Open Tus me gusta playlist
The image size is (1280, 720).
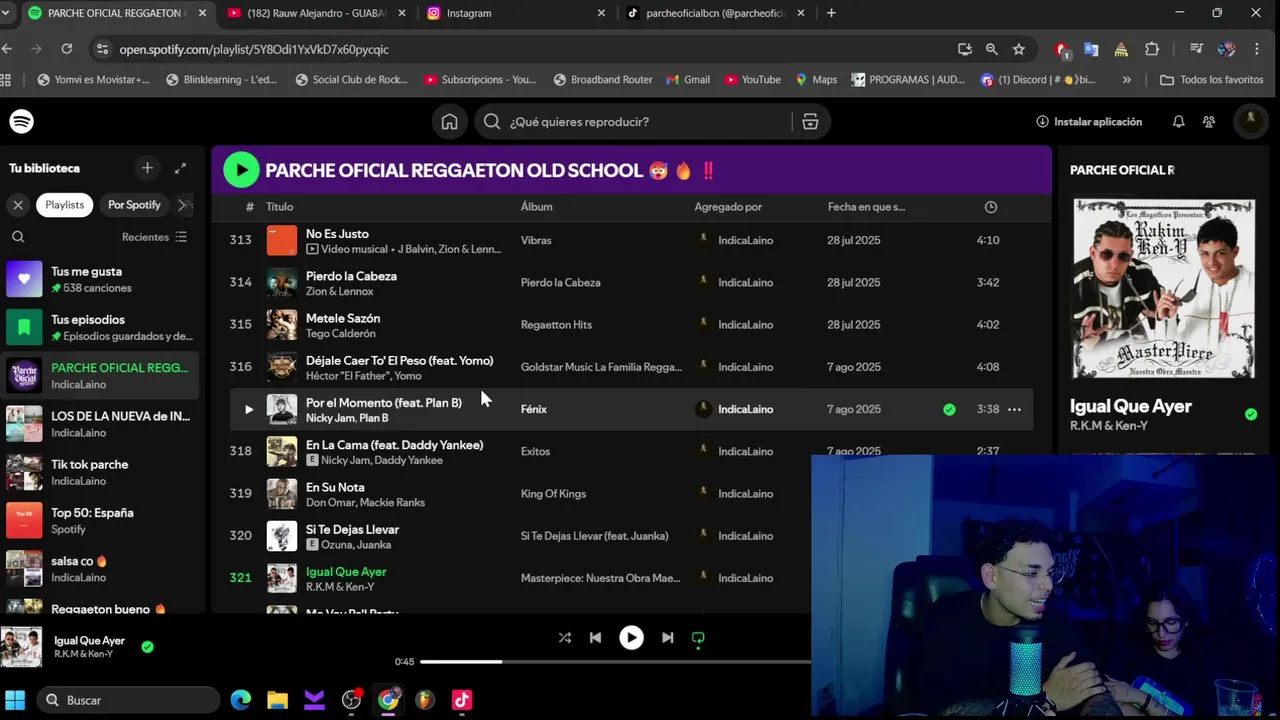[x=102, y=279]
